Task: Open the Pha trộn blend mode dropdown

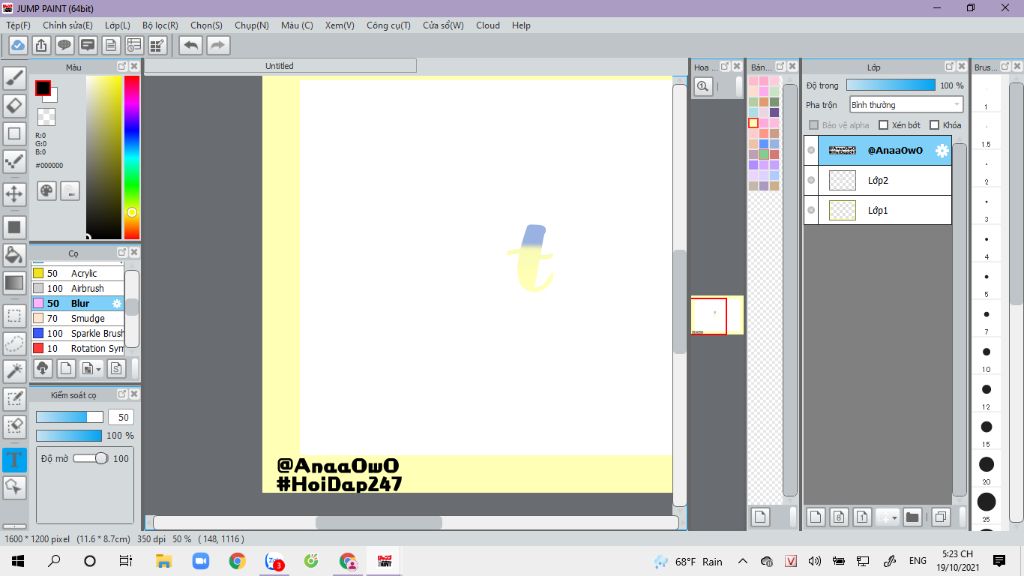Action: [x=906, y=104]
